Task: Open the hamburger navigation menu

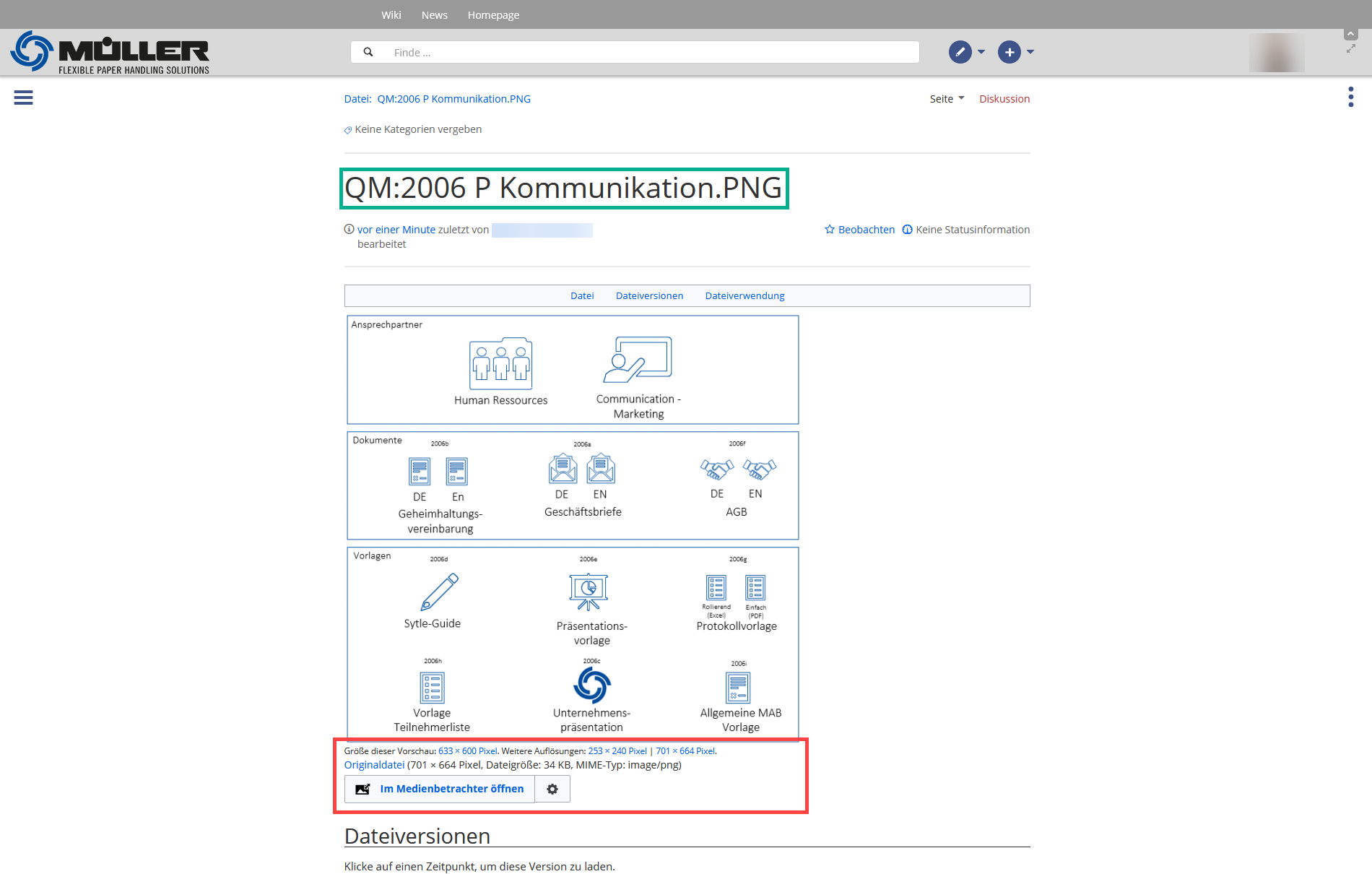Action: click(x=23, y=98)
